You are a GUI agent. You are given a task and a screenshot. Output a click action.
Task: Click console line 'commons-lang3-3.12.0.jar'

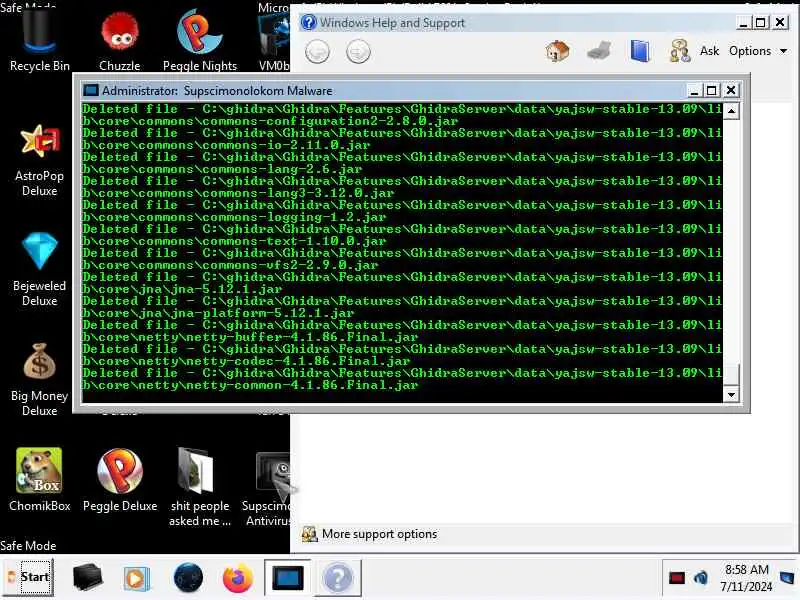[238, 193]
